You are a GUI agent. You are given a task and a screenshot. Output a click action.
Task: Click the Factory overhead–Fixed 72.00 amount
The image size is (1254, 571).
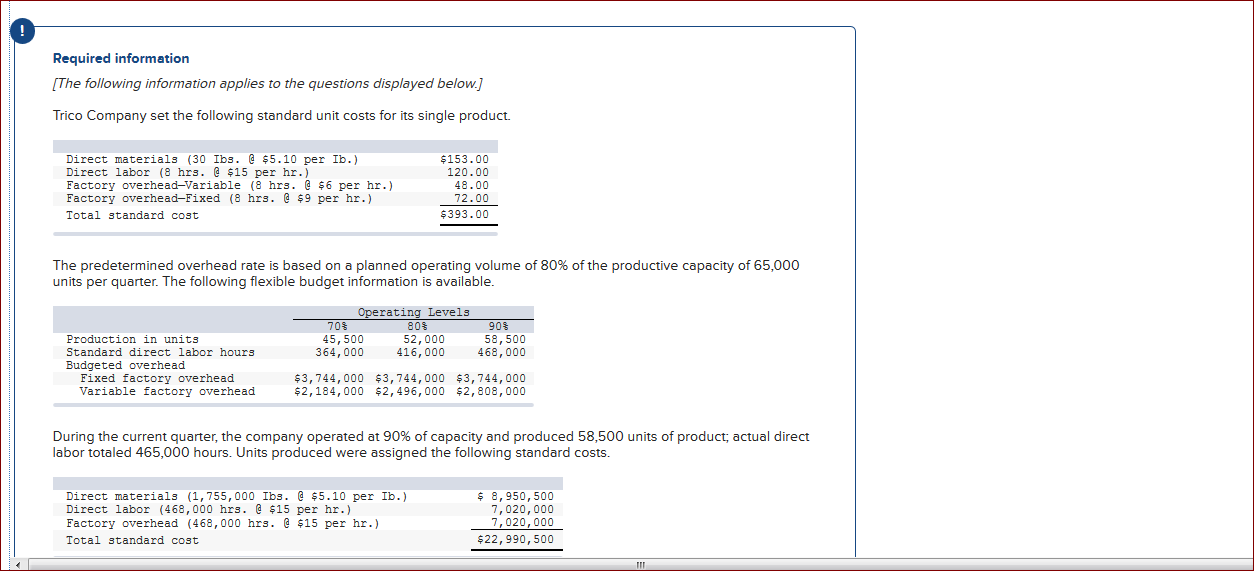coord(471,198)
